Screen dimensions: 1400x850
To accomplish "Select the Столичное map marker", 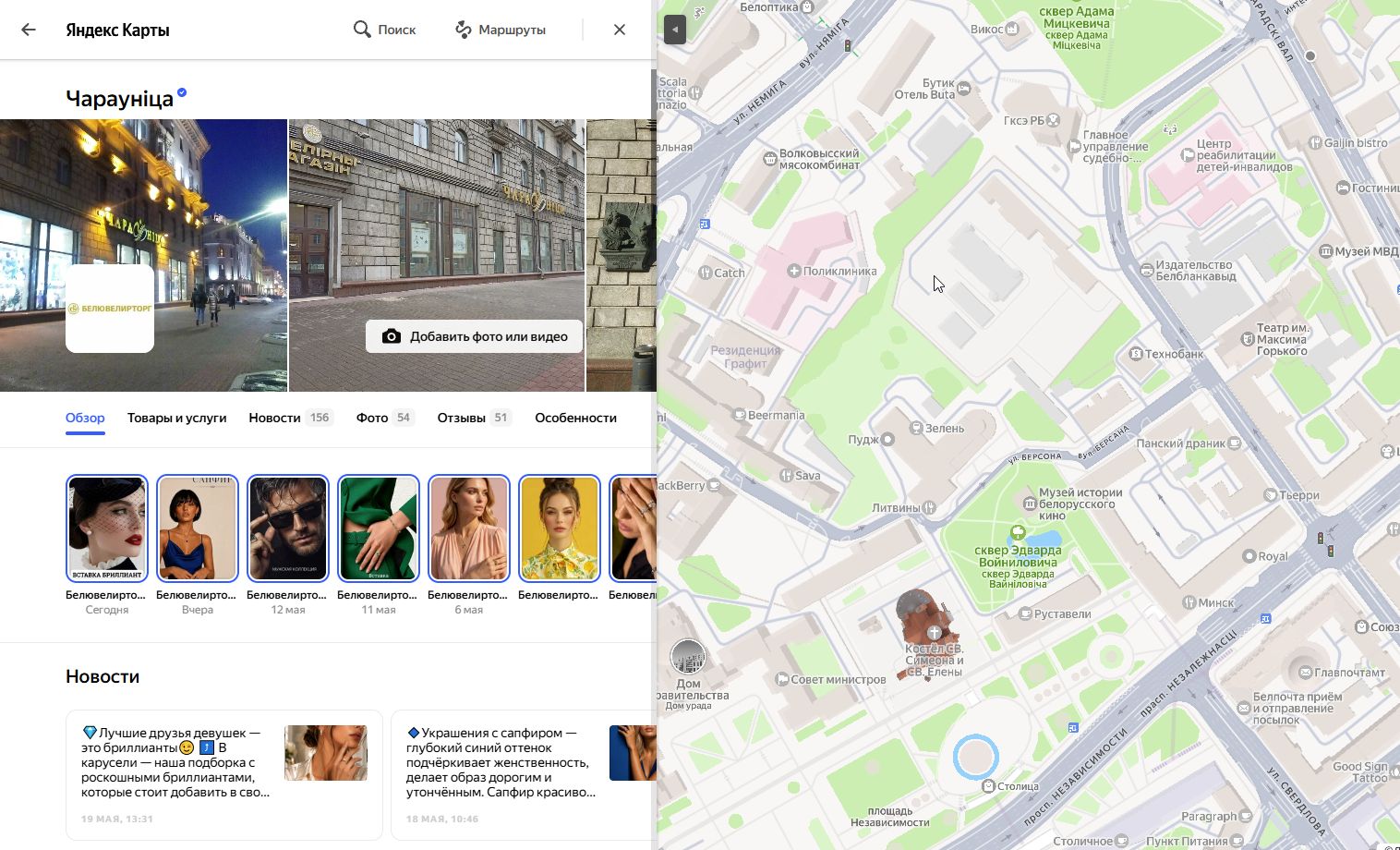I will click(x=1121, y=841).
